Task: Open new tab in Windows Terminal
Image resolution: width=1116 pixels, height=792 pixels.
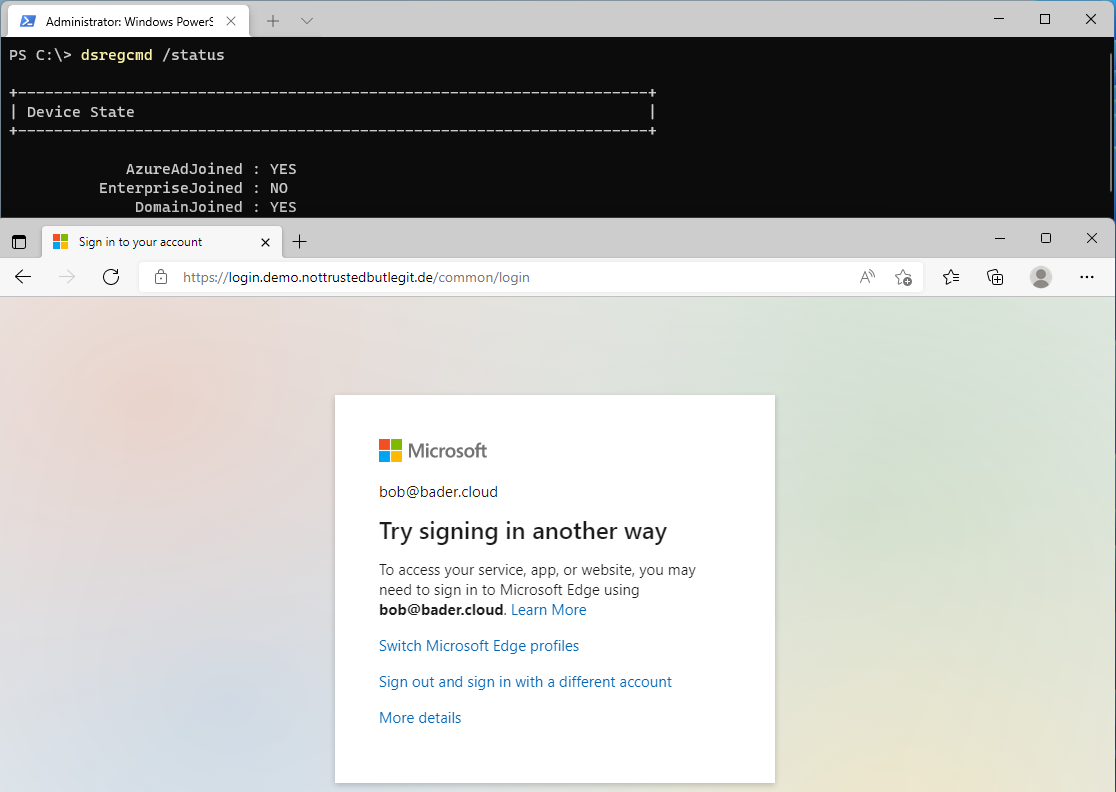Action: coord(273,21)
